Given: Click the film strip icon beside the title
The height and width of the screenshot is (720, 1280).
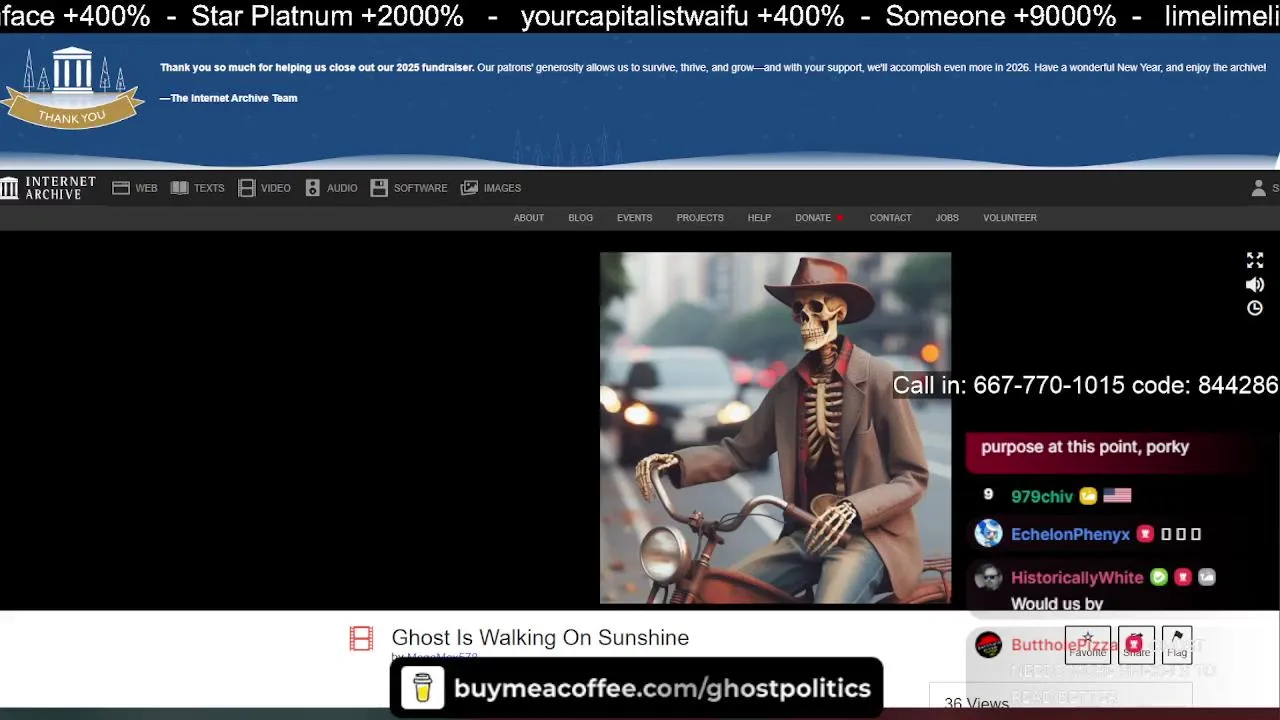Looking at the screenshot, I should (x=361, y=638).
